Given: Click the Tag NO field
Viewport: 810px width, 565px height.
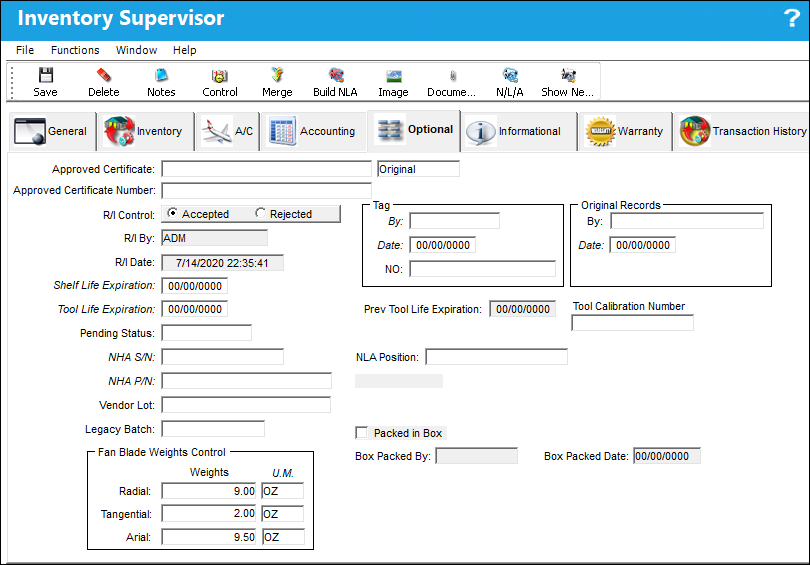Looking at the screenshot, I should click(482, 269).
